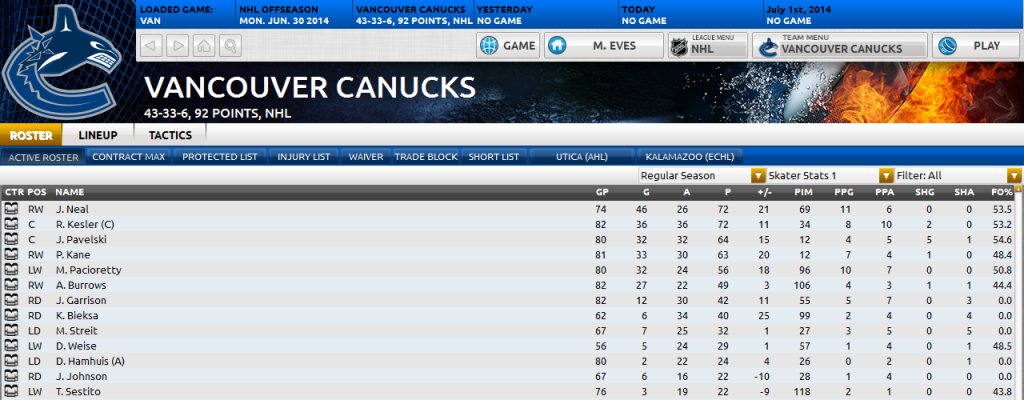Select the Trade Block subtab
The width and height of the screenshot is (1024, 400).
pyautogui.click(x=425, y=157)
